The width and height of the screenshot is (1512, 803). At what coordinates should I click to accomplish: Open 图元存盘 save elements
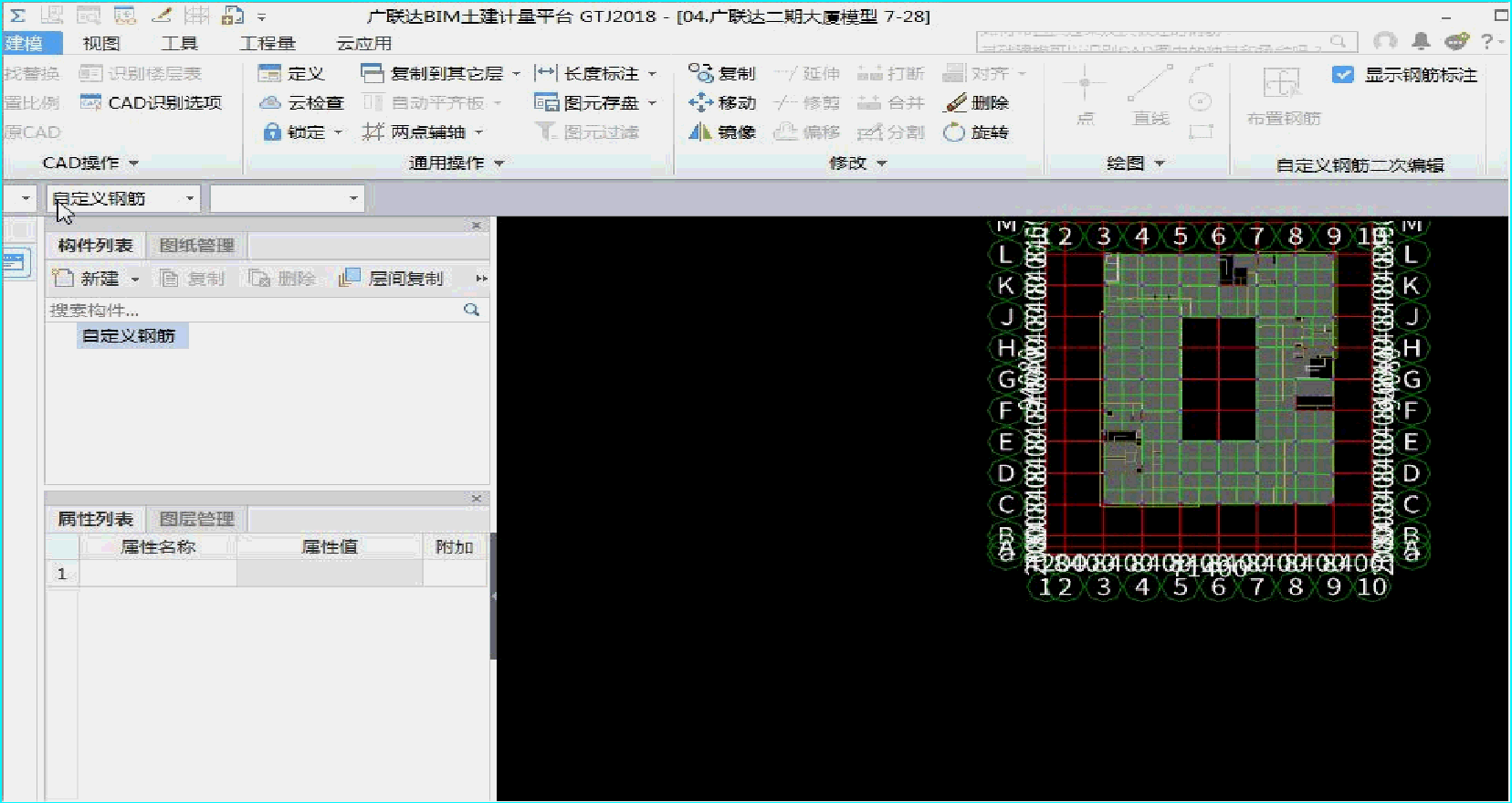click(x=587, y=103)
